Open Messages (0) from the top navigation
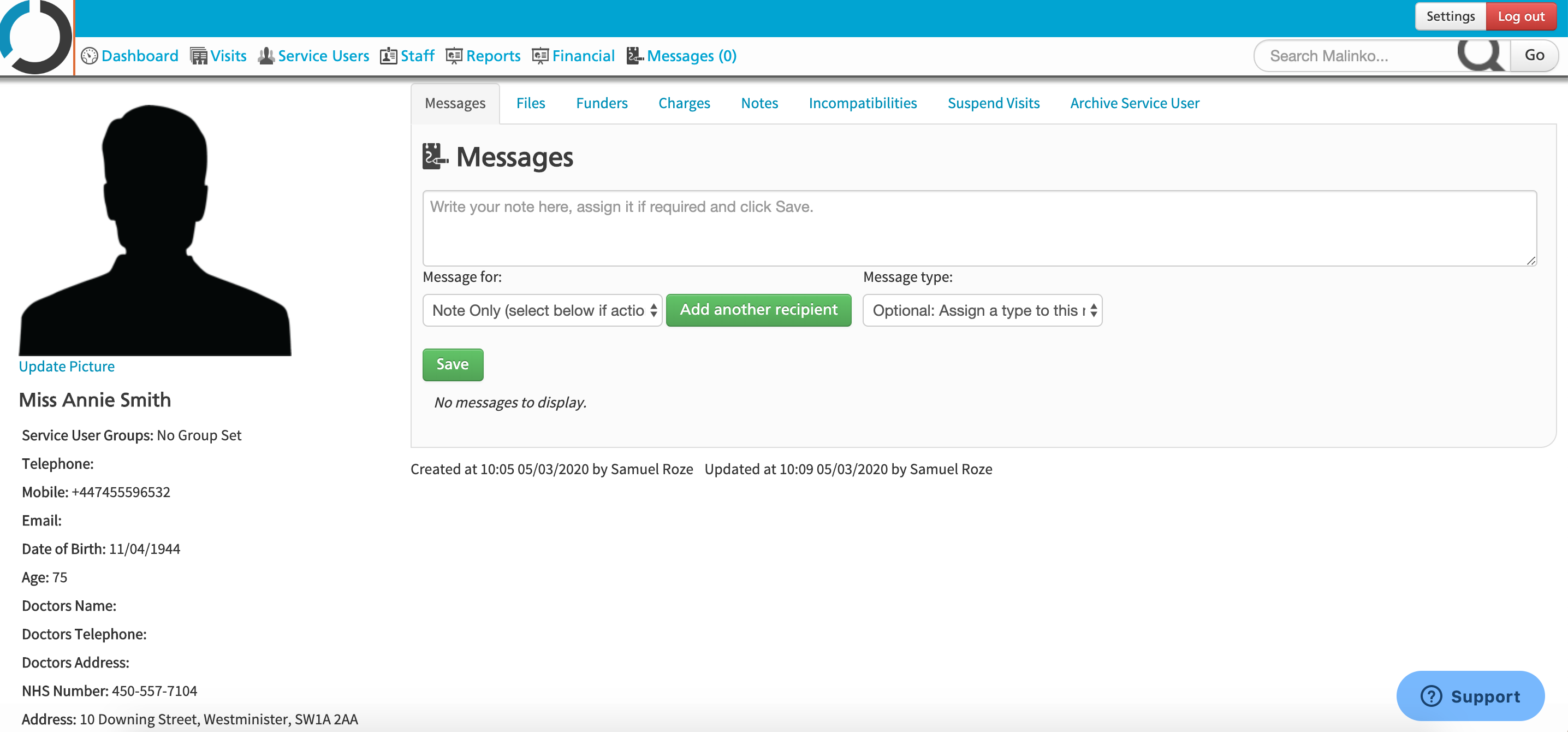The width and height of the screenshot is (1568, 732). [x=692, y=55]
